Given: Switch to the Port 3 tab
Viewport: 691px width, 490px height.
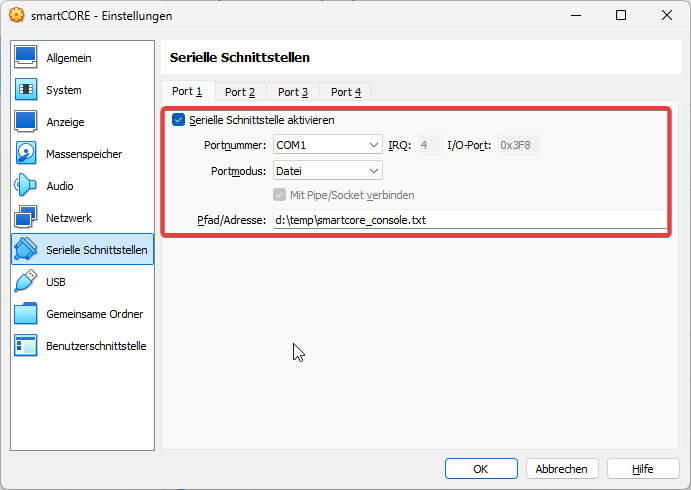Looking at the screenshot, I should click(293, 92).
